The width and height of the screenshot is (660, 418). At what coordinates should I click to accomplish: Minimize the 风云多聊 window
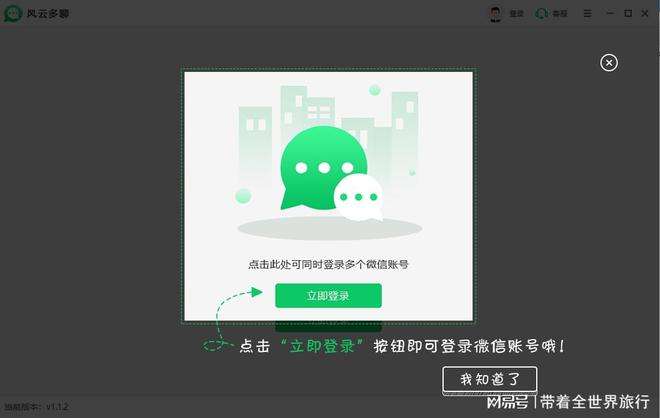pyautogui.click(x=609, y=13)
